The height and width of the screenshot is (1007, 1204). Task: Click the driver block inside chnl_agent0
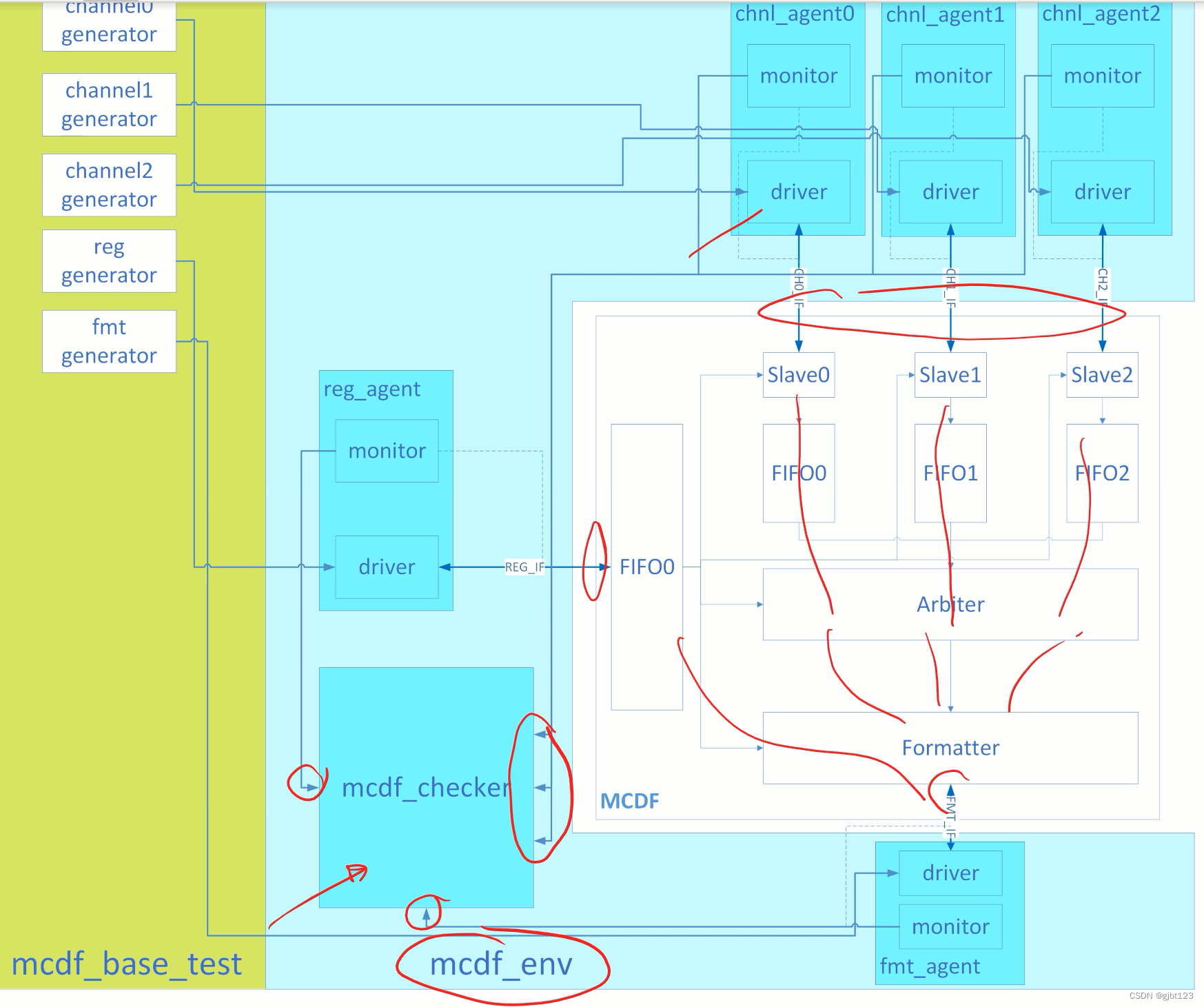click(799, 192)
